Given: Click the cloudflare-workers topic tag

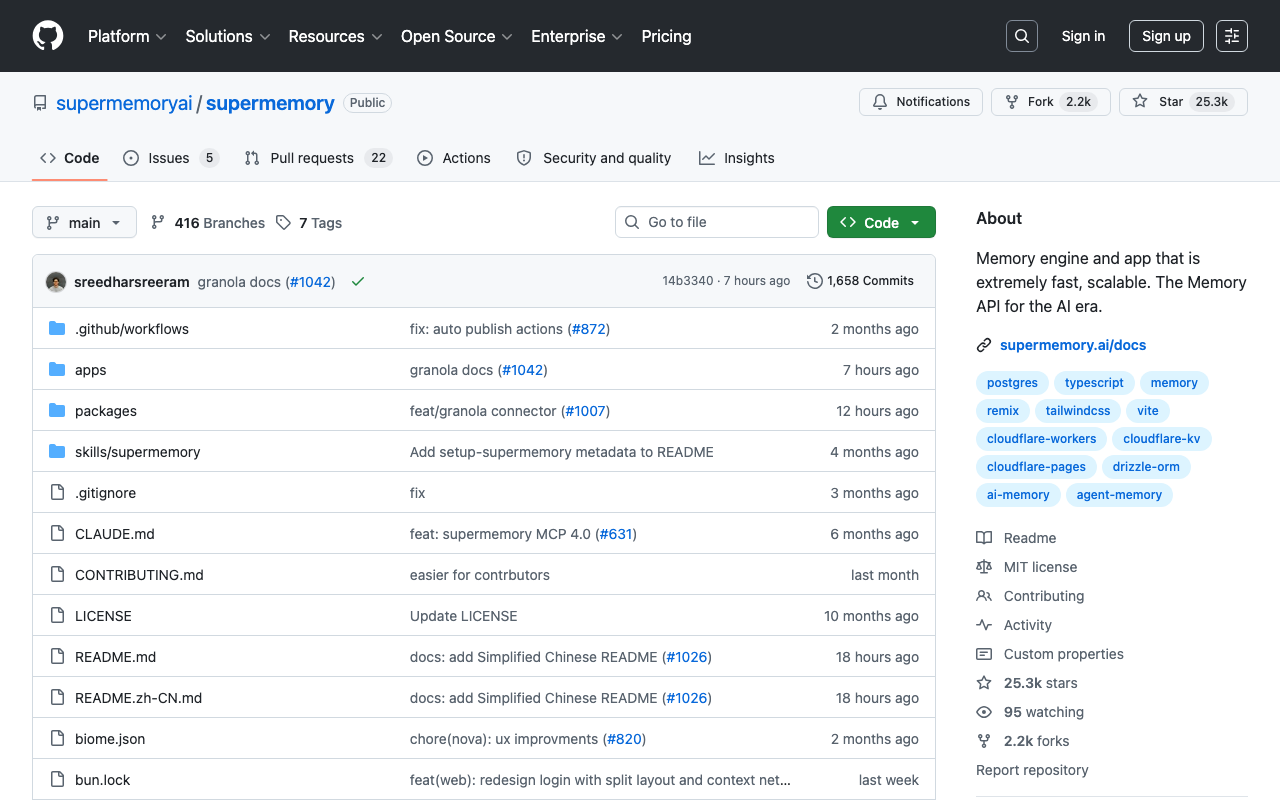Looking at the screenshot, I should coord(1041,439).
